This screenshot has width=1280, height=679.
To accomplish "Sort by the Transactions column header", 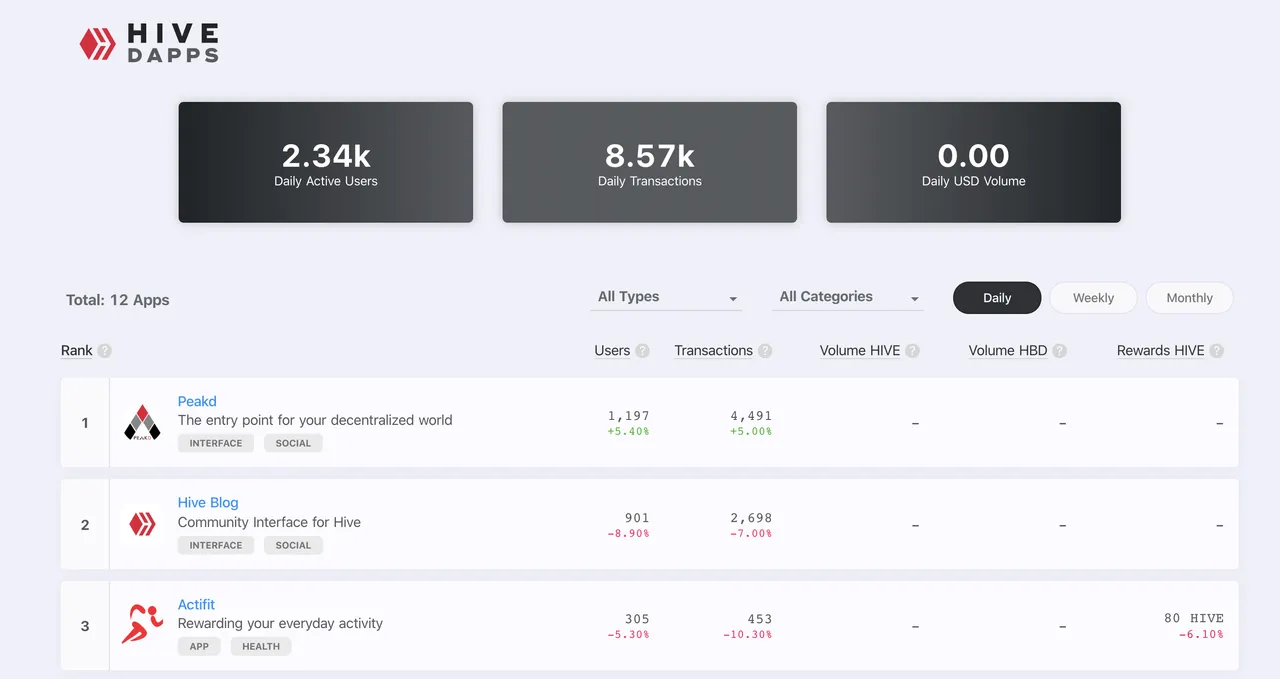I will 713,351.
